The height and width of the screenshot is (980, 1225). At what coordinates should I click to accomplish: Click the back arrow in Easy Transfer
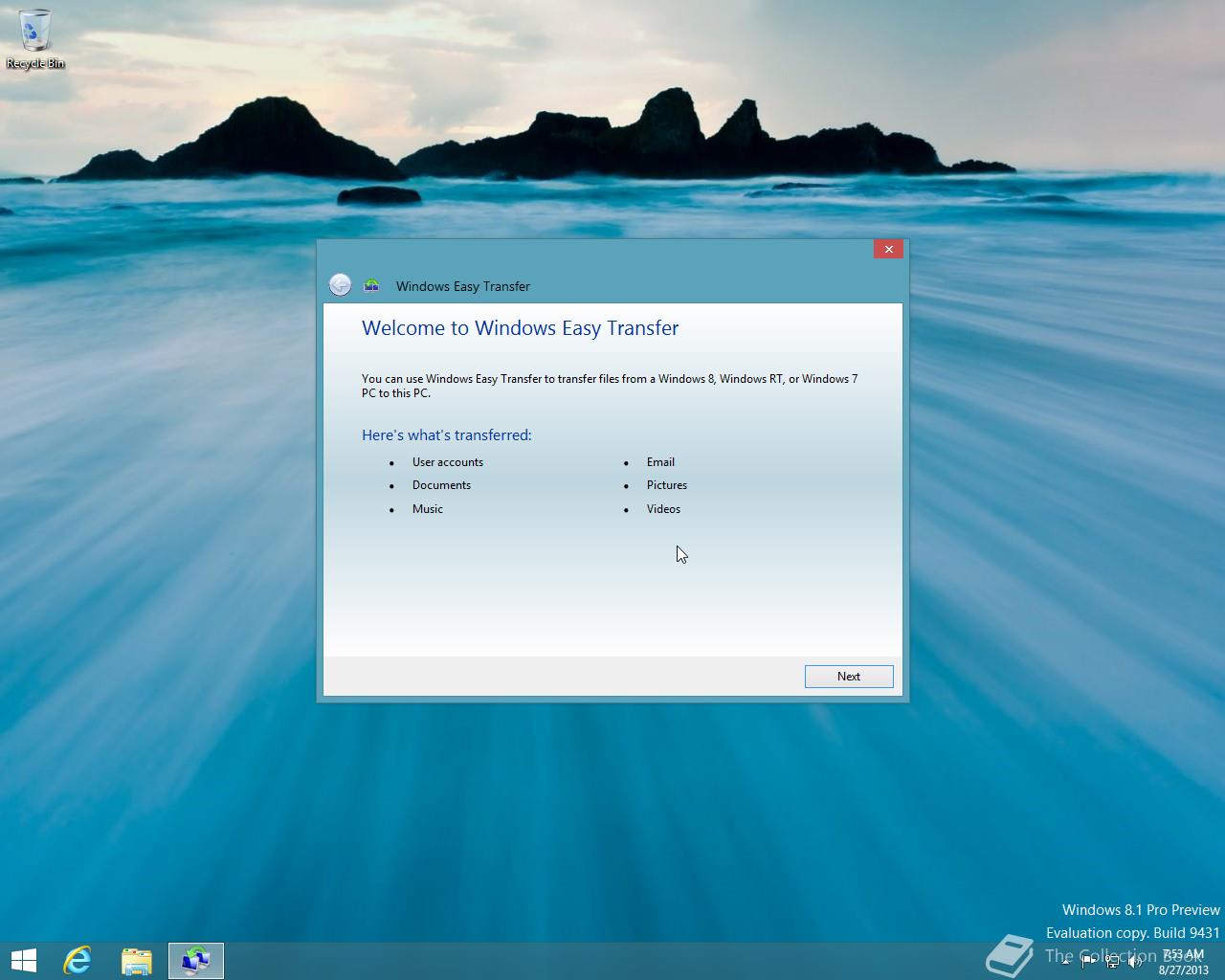point(340,284)
